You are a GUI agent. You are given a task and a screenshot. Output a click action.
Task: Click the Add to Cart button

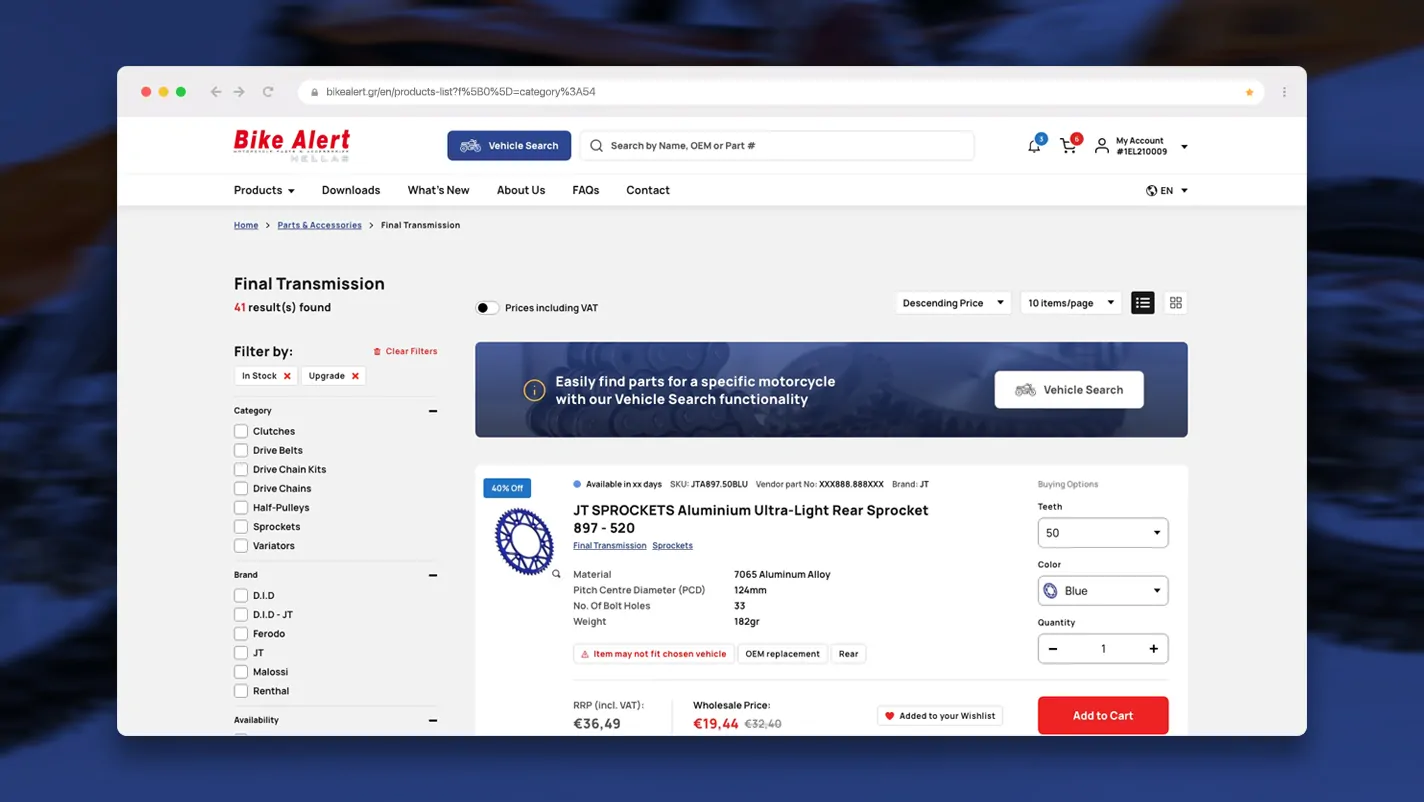[x=1103, y=716]
